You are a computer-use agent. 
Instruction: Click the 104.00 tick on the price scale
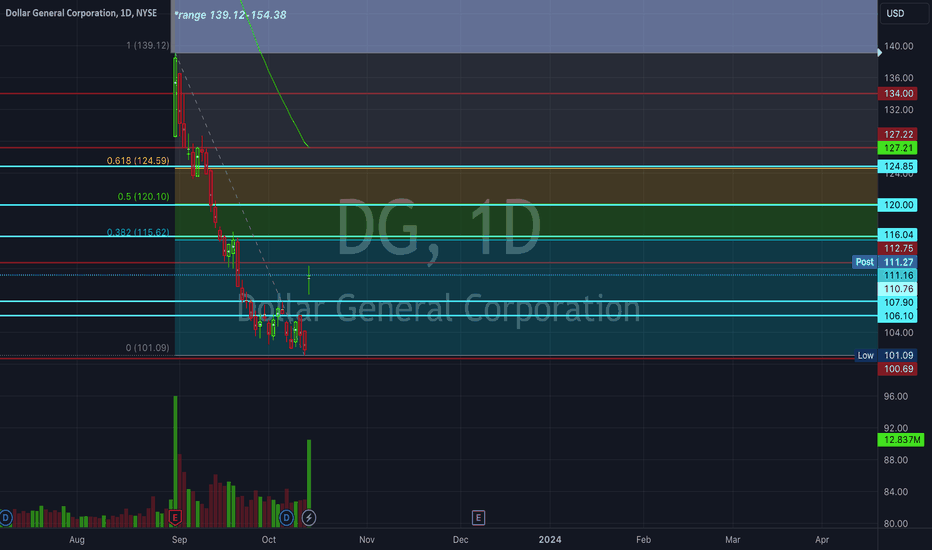pyautogui.click(x=898, y=333)
